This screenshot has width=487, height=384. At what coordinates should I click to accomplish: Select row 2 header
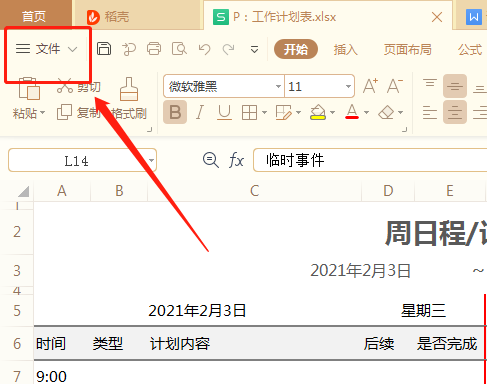17,232
